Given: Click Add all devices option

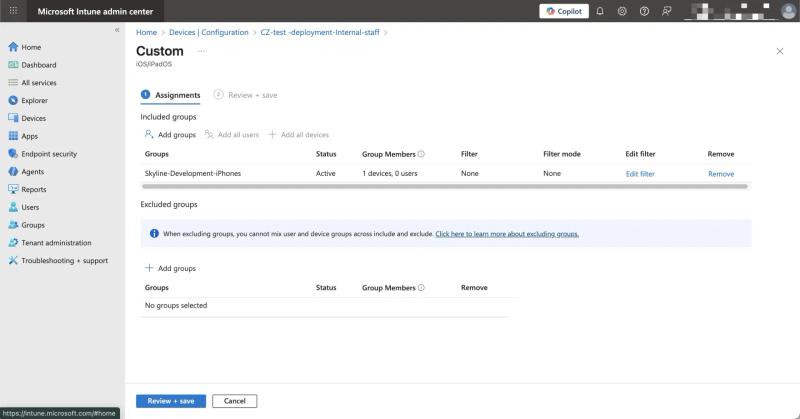Looking at the screenshot, I should 299,135.
